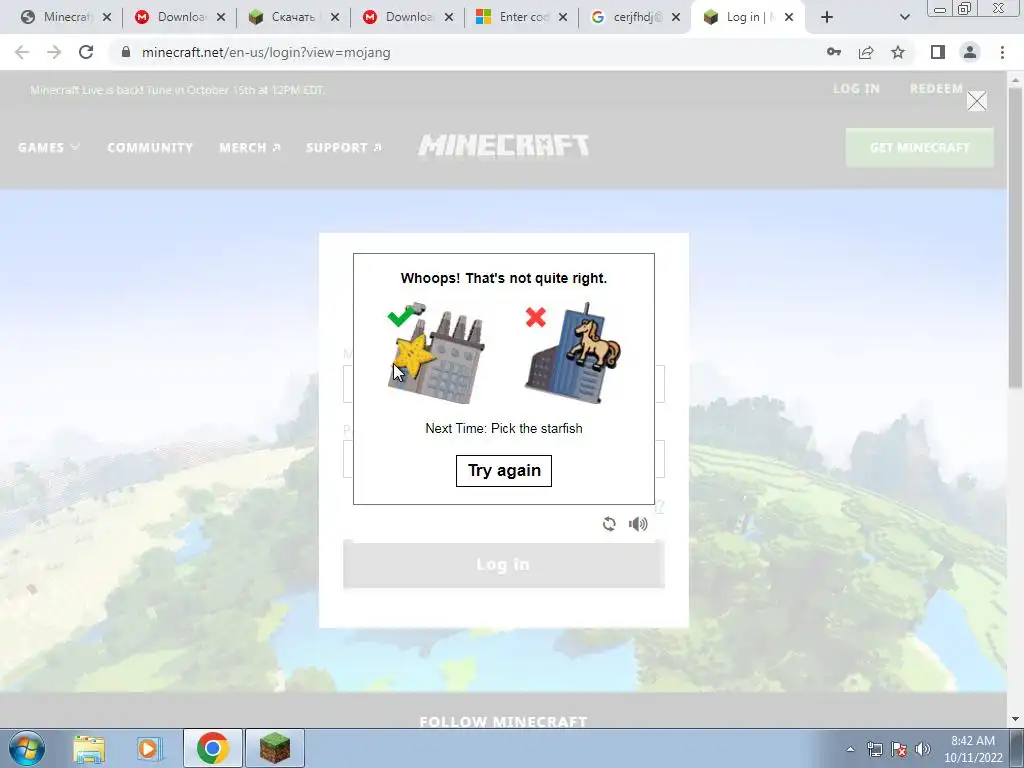1024x768 pixels.
Task: Open the Chrome three-dot menu
Action: click(x=1002, y=52)
